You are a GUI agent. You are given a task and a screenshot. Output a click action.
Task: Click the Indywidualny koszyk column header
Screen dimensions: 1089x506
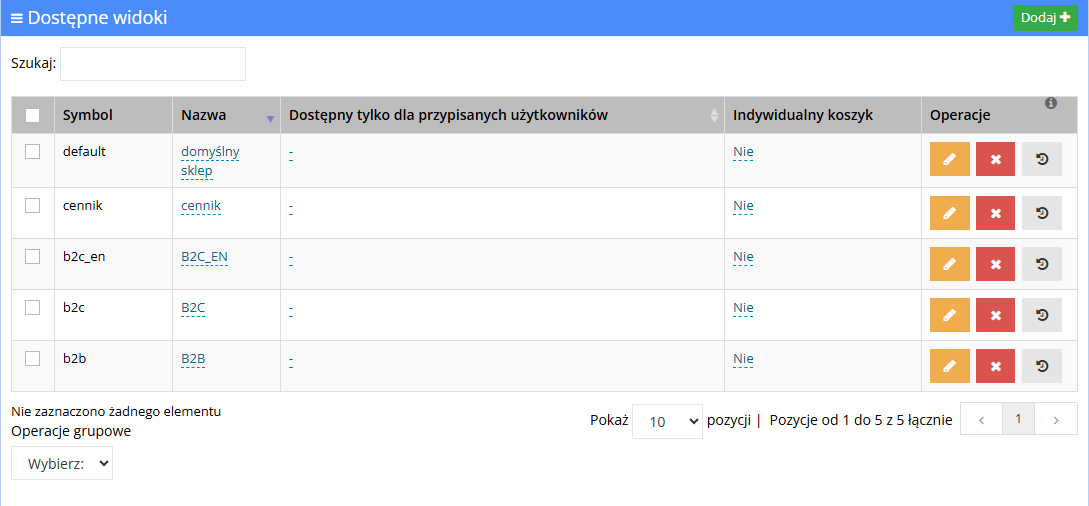(823, 115)
